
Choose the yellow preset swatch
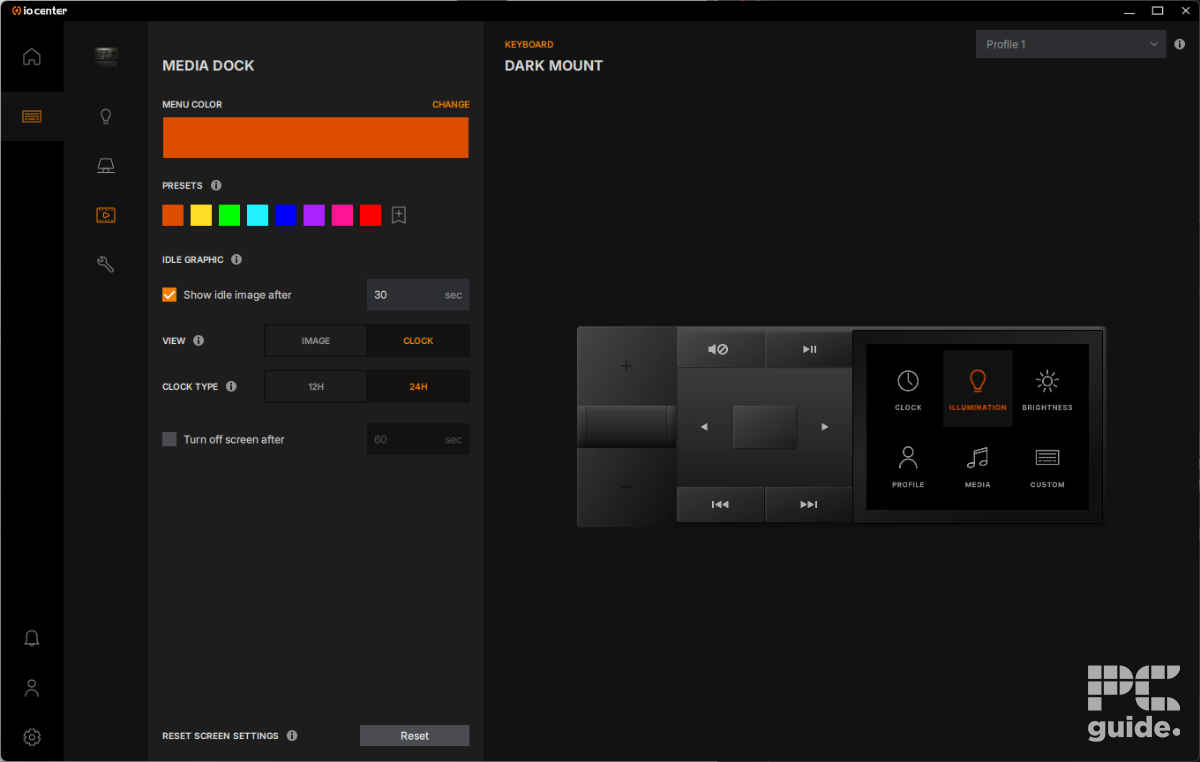click(x=201, y=215)
